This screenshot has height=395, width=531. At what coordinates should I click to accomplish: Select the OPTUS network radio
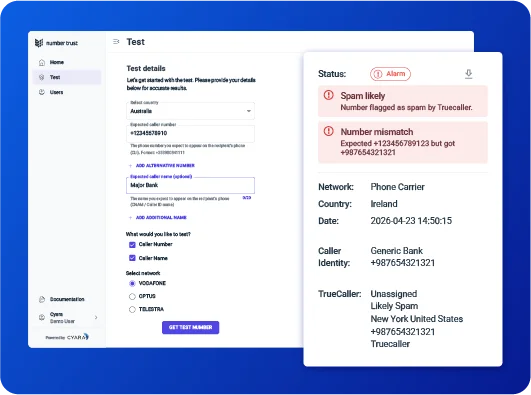click(x=132, y=296)
